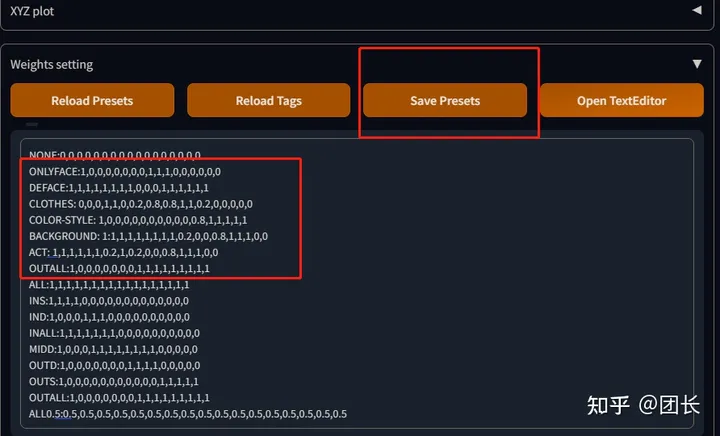Open the text editor via Open TextEditor
Image resolution: width=720 pixels, height=436 pixels.
(x=622, y=100)
